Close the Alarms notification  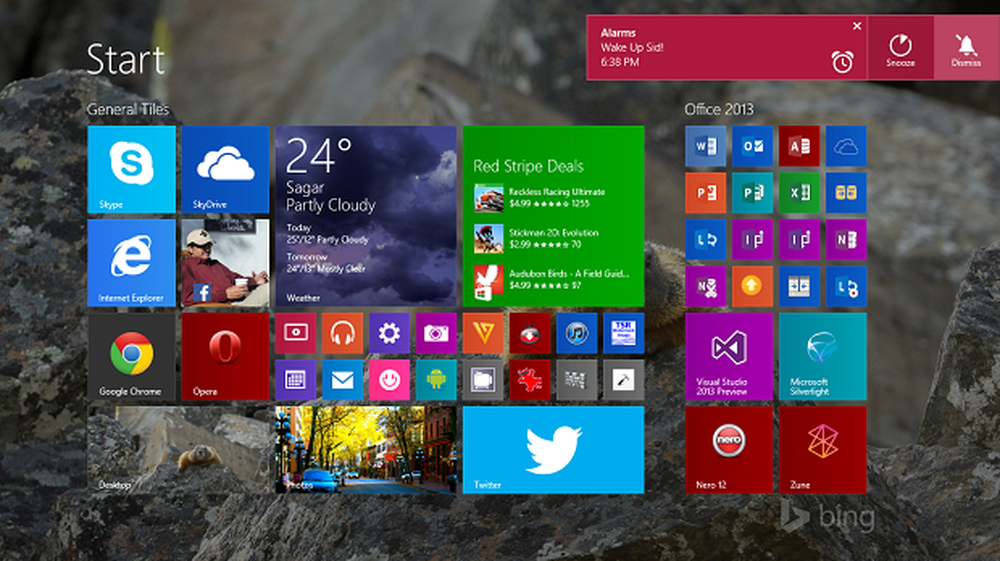pyautogui.click(x=857, y=26)
